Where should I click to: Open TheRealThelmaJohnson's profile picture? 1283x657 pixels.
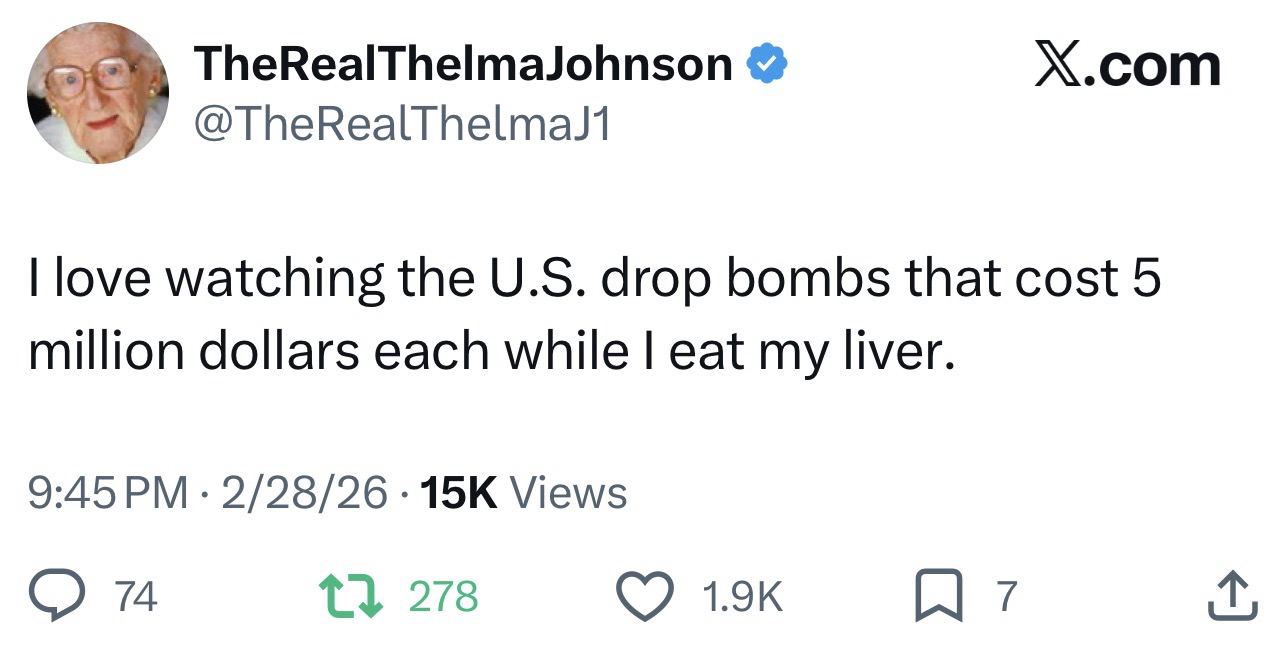point(98,93)
